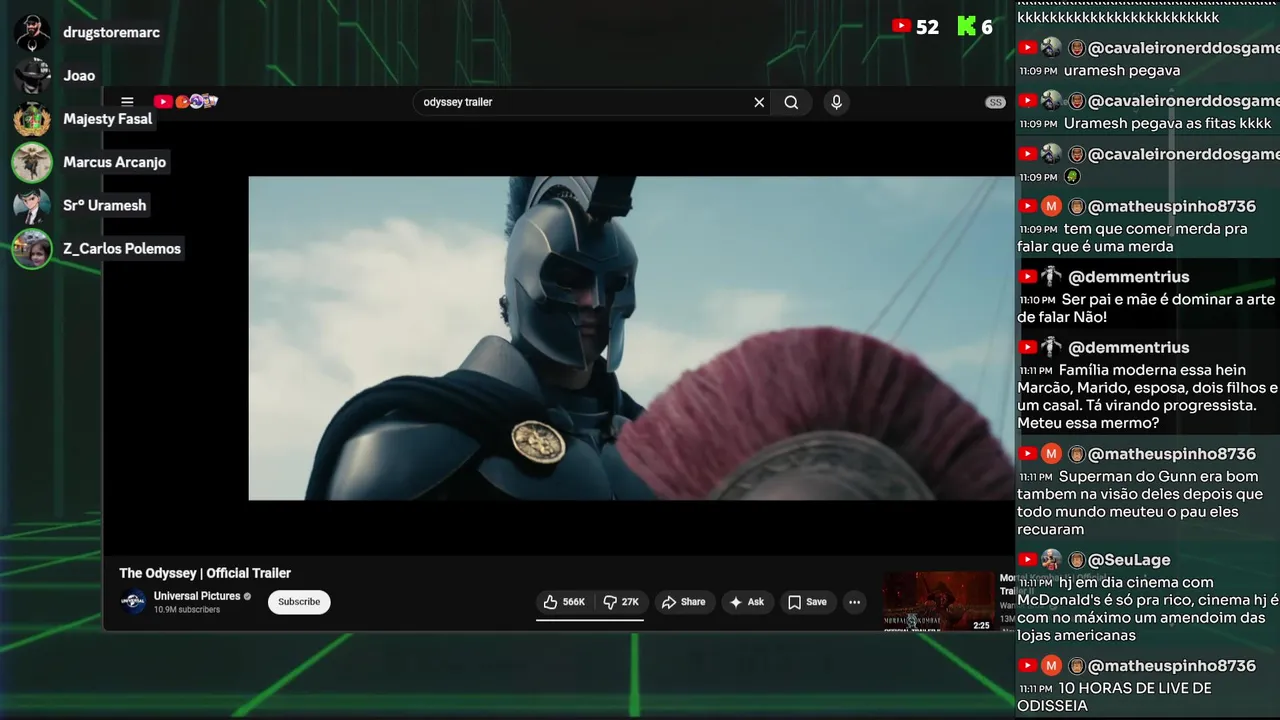The height and width of the screenshot is (720, 1280).
Task: Click 'The Odyssey | Official Trailer' title
Action: click(205, 573)
